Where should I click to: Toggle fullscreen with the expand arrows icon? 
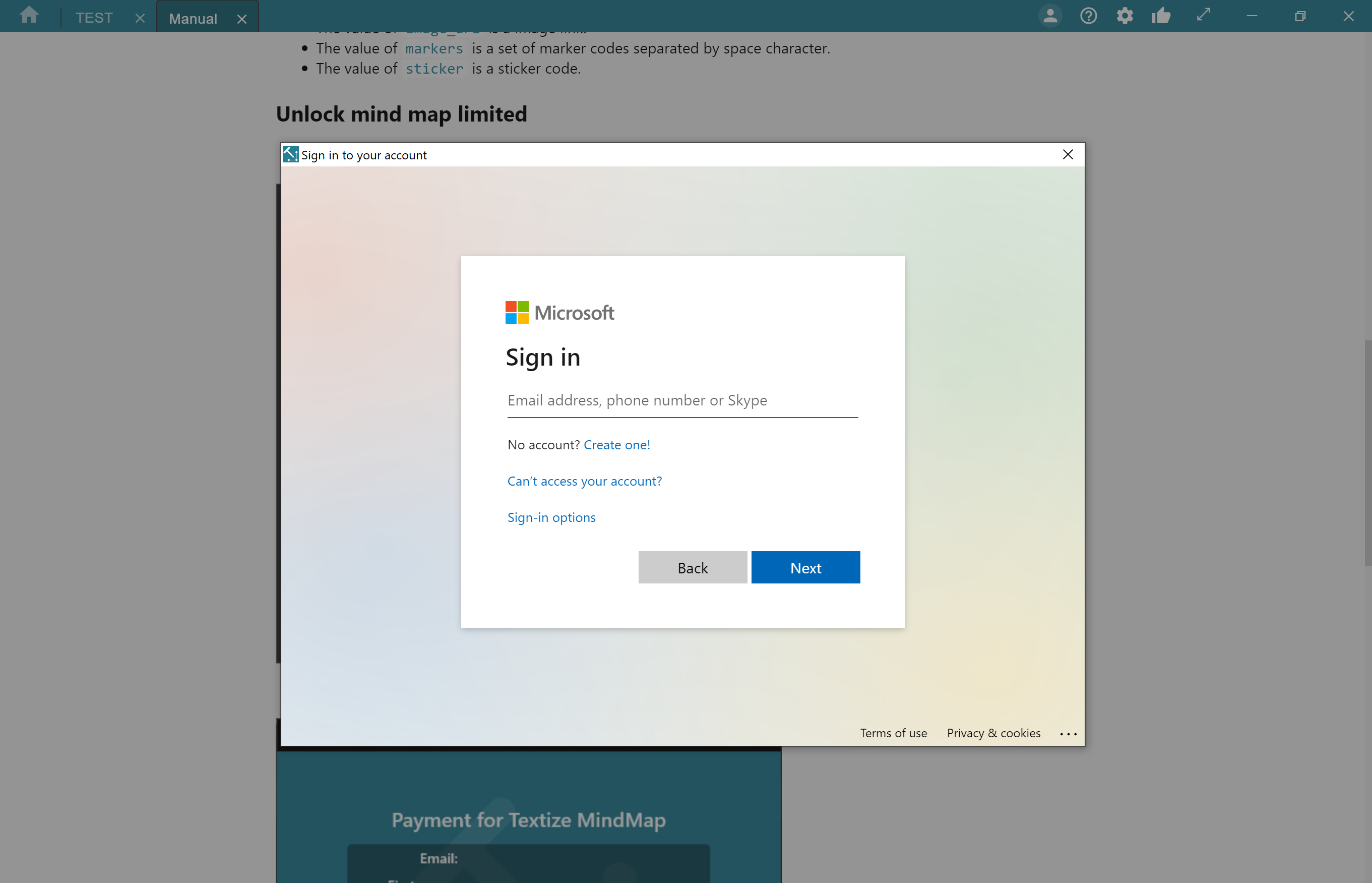1204,14
